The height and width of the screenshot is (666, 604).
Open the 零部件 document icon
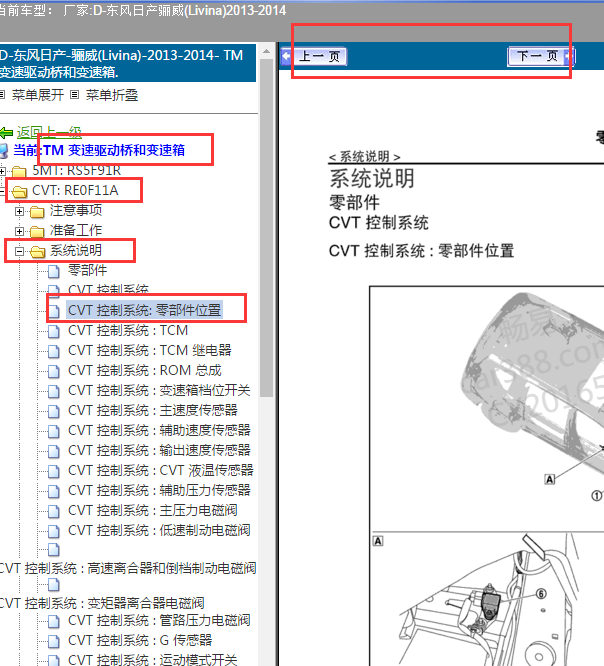point(54,271)
